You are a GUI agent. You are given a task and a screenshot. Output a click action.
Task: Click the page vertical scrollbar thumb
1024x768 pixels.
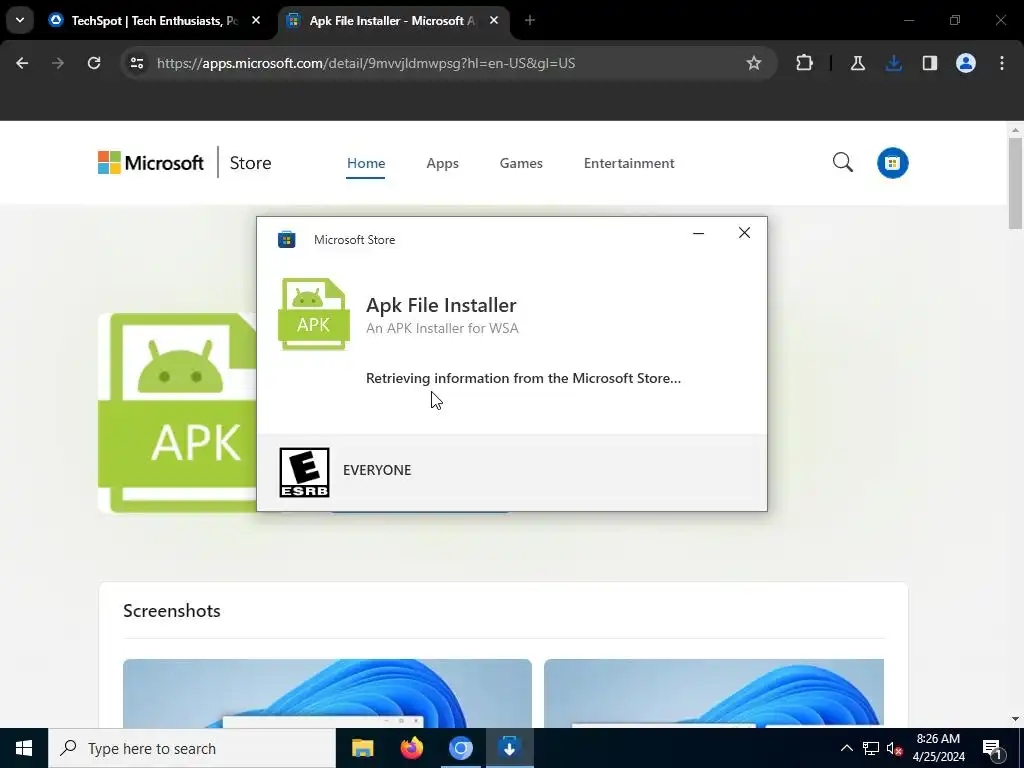pos(1015,184)
